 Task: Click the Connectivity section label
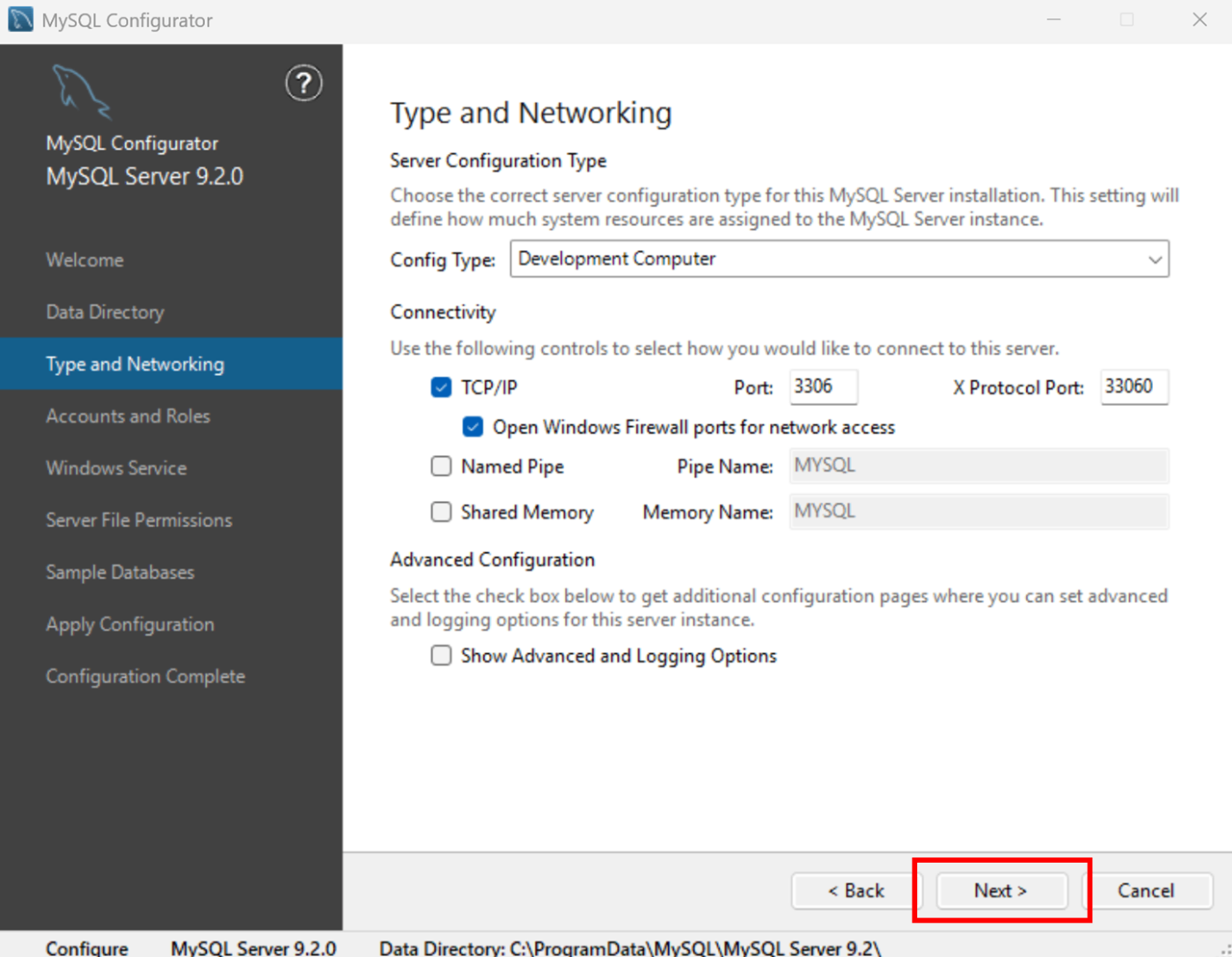coord(443,313)
